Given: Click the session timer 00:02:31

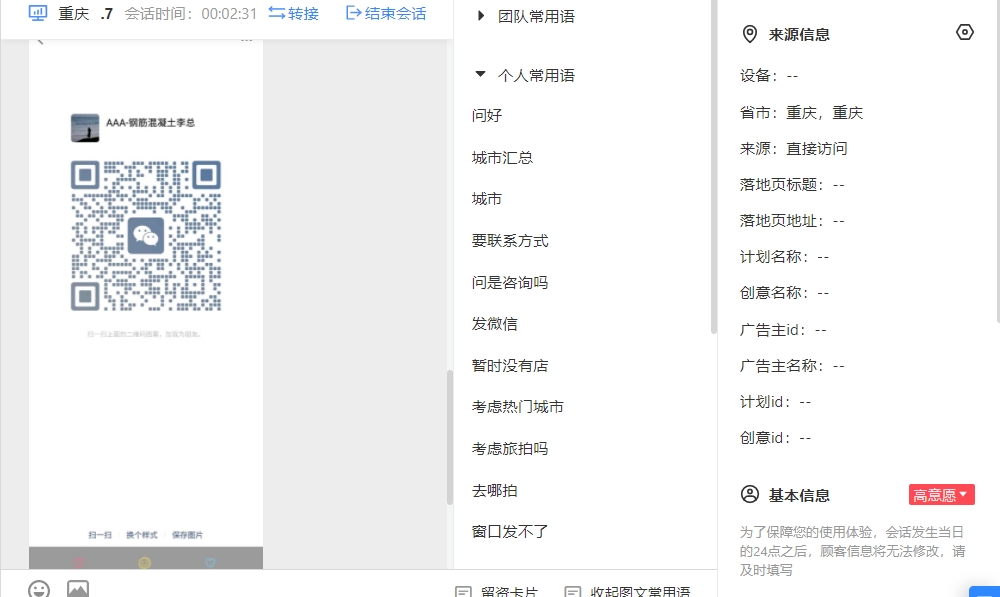Looking at the screenshot, I should point(229,13).
